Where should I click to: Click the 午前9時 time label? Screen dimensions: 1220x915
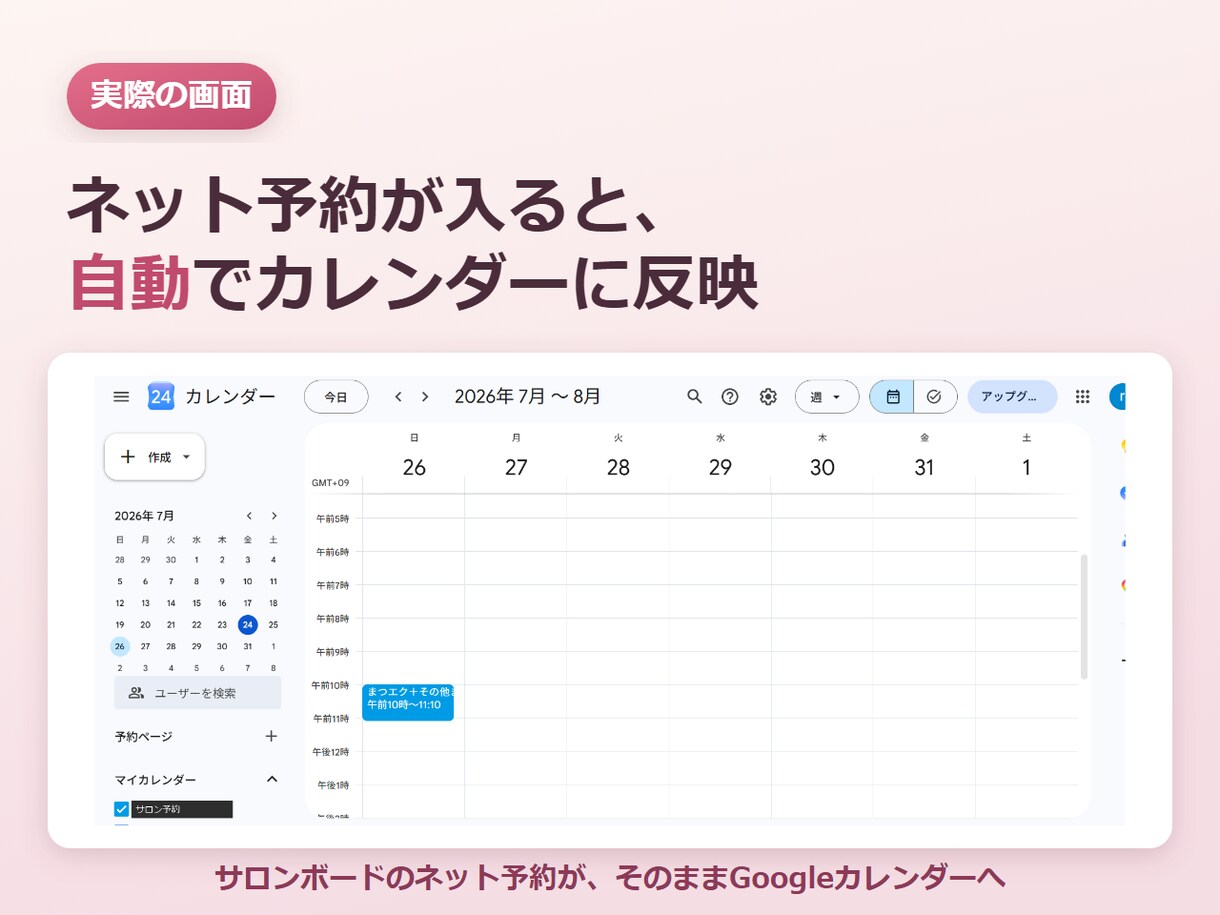(333, 652)
